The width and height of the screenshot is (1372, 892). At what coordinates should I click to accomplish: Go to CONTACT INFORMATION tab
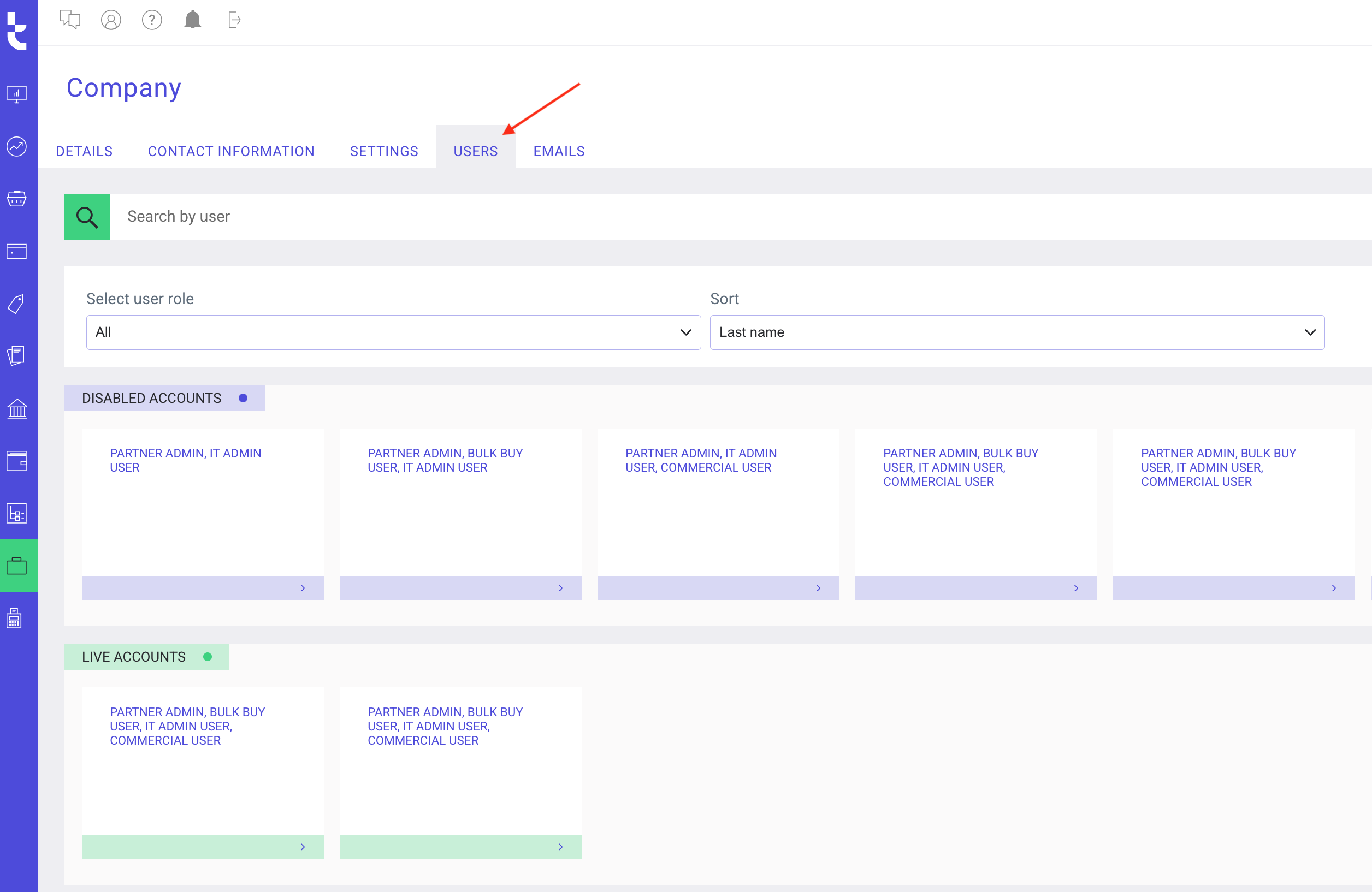pos(231,152)
